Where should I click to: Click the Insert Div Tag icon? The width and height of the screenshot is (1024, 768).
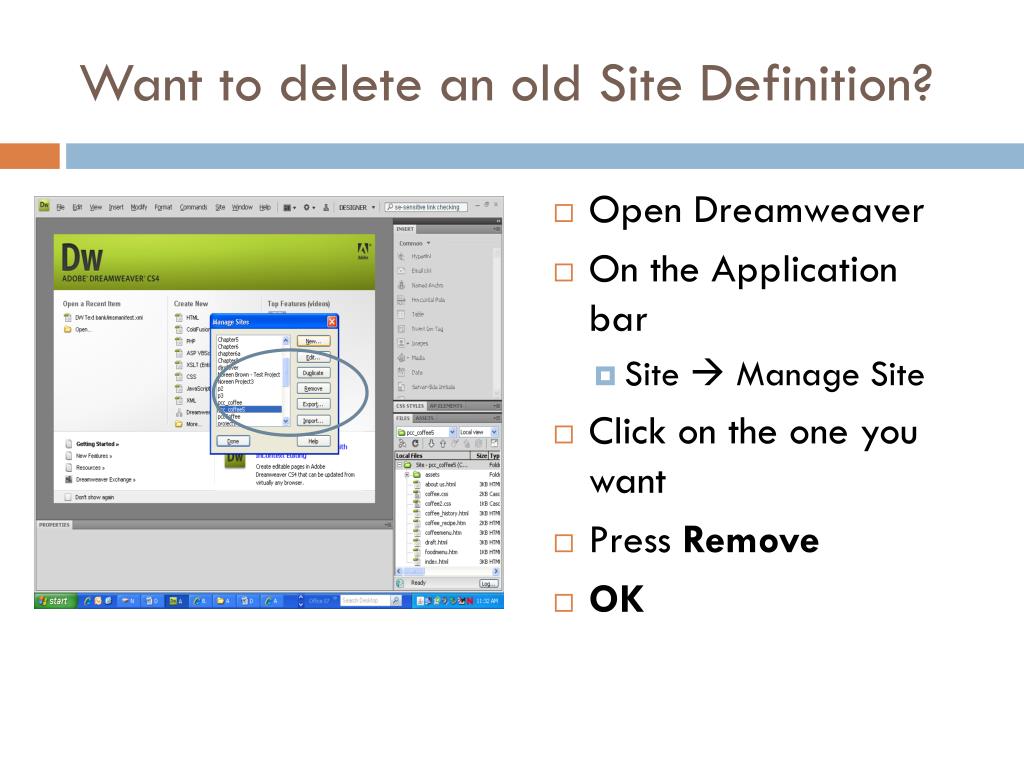402,328
